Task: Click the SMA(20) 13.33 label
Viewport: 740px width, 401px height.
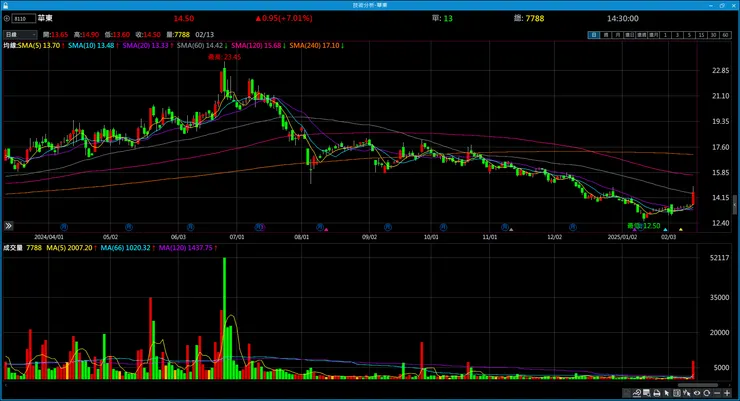Action: pyautogui.click(x=145, y=45)
